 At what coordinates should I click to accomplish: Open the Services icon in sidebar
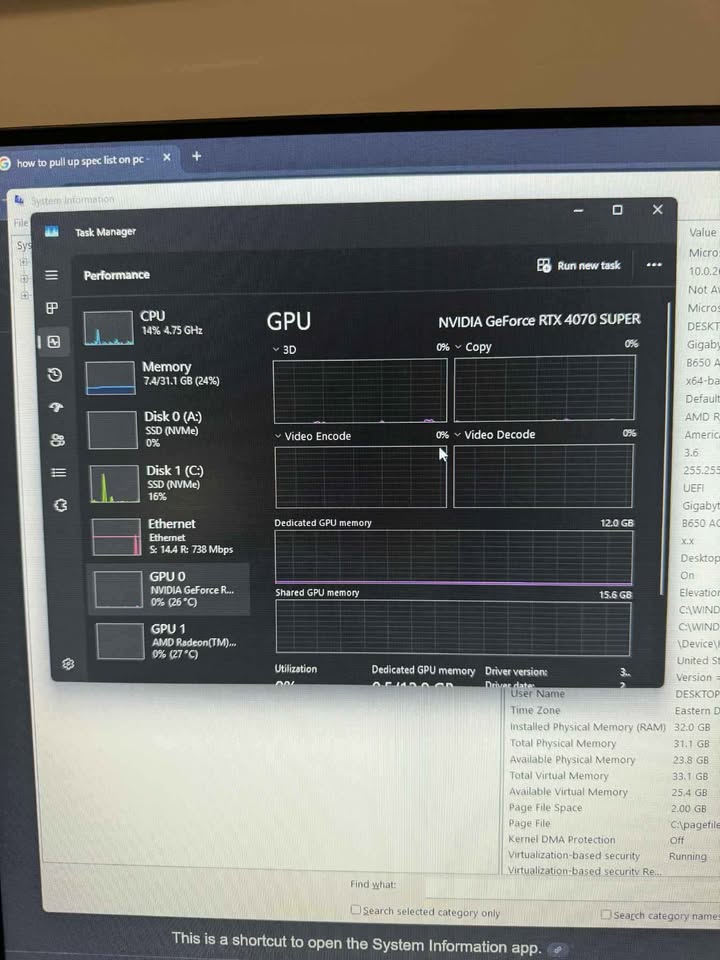(60, 505)
